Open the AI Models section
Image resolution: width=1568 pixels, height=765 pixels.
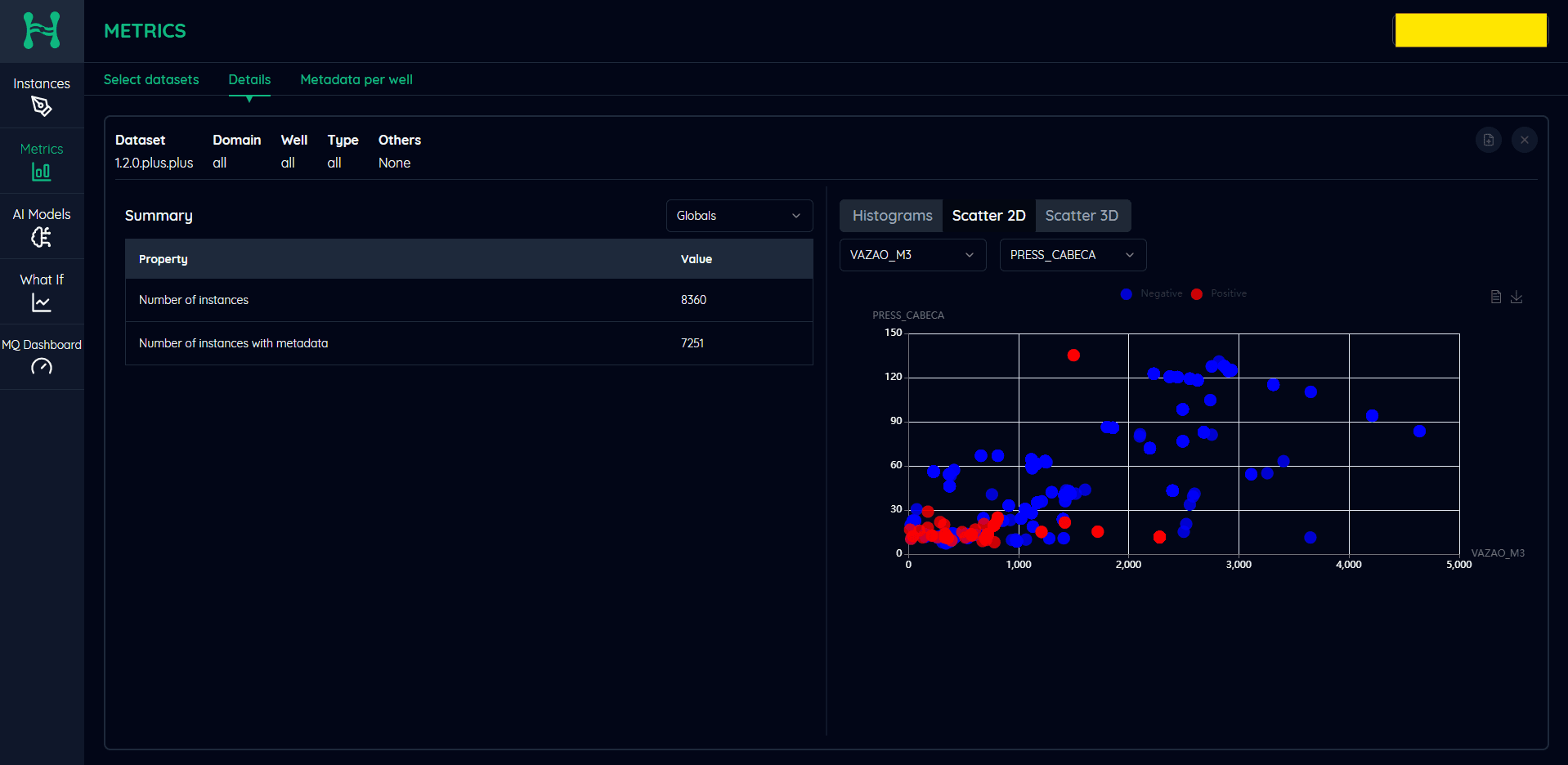pyautogui.click(x=42, y=226)
